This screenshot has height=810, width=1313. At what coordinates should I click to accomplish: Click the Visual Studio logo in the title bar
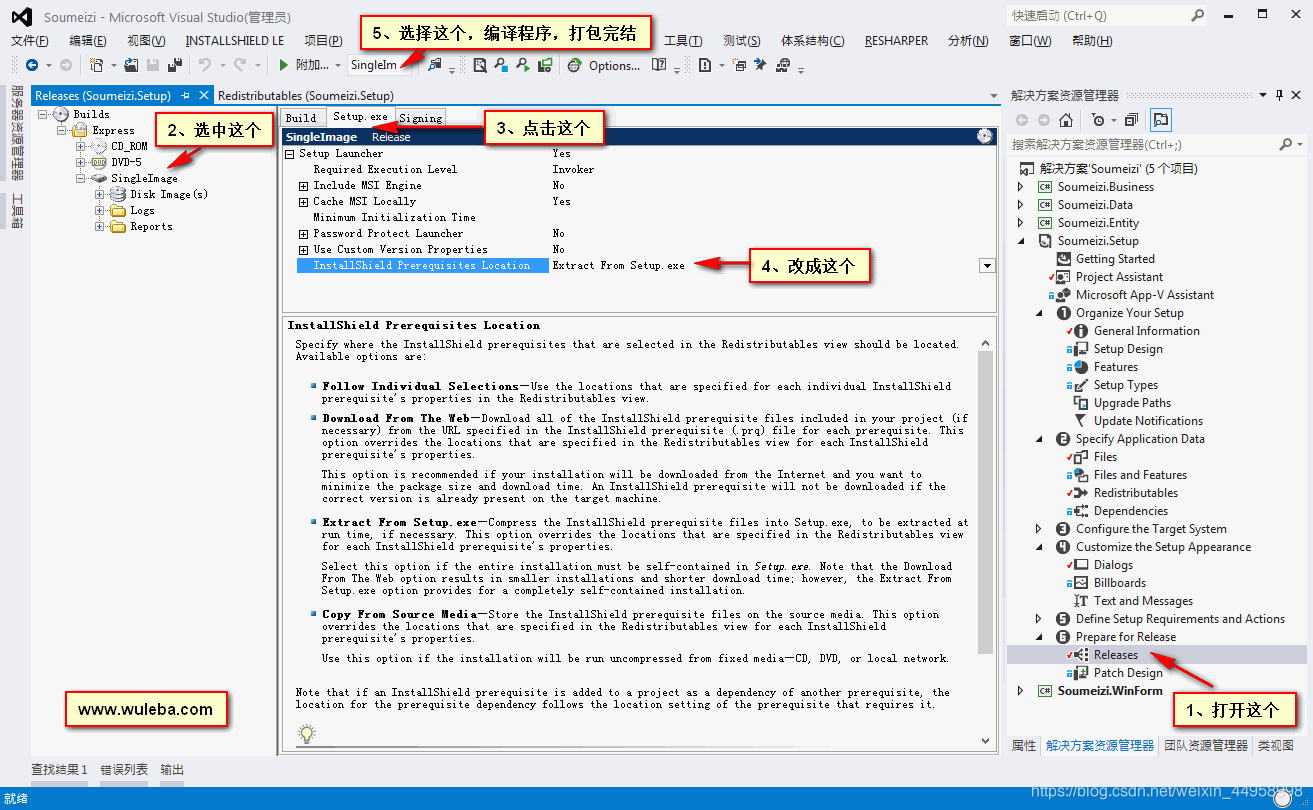click(x=21, y=17)
